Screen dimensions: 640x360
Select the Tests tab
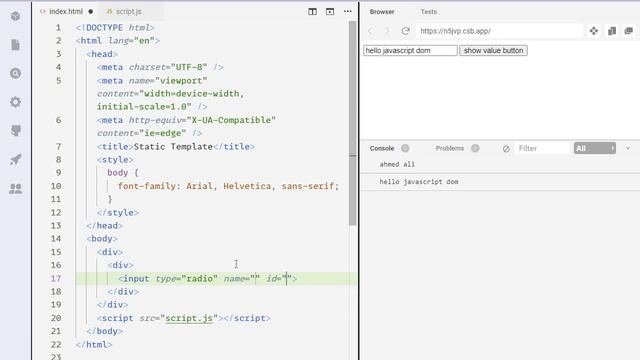pyautogui.click(x=429, y=12)
